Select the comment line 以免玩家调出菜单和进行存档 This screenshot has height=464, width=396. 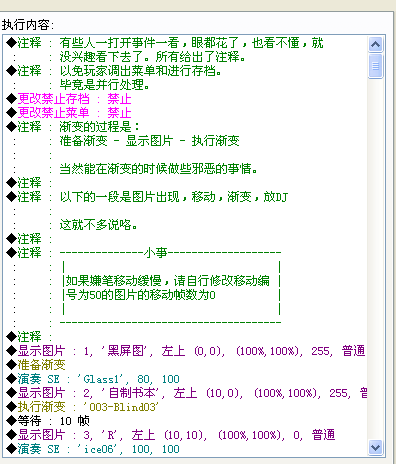click(114, 71)
